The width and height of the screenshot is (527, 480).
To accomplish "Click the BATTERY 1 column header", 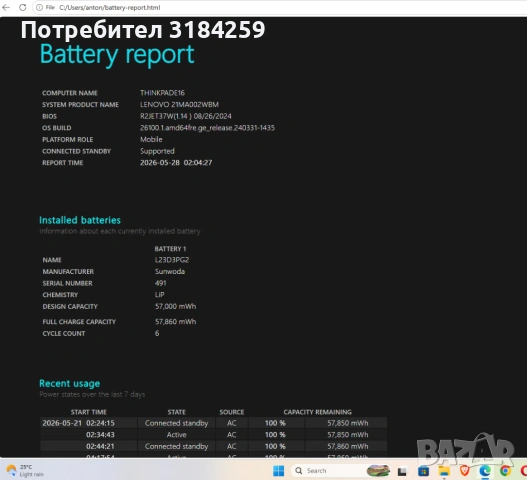I will (170, 249).
